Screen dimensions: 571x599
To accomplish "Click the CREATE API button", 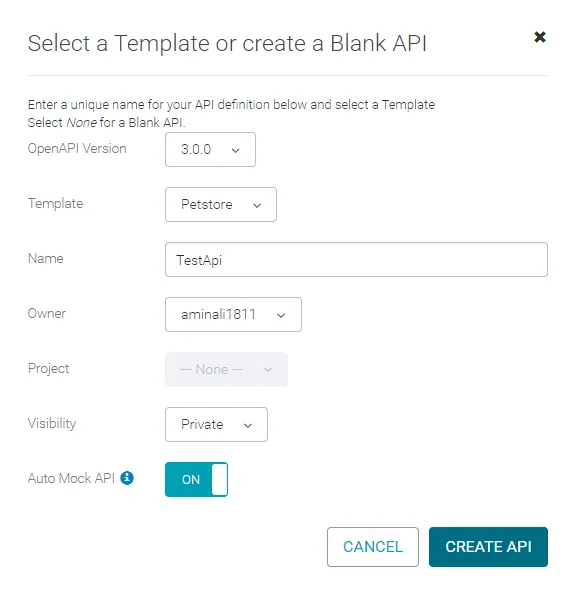I will point(488,547).
